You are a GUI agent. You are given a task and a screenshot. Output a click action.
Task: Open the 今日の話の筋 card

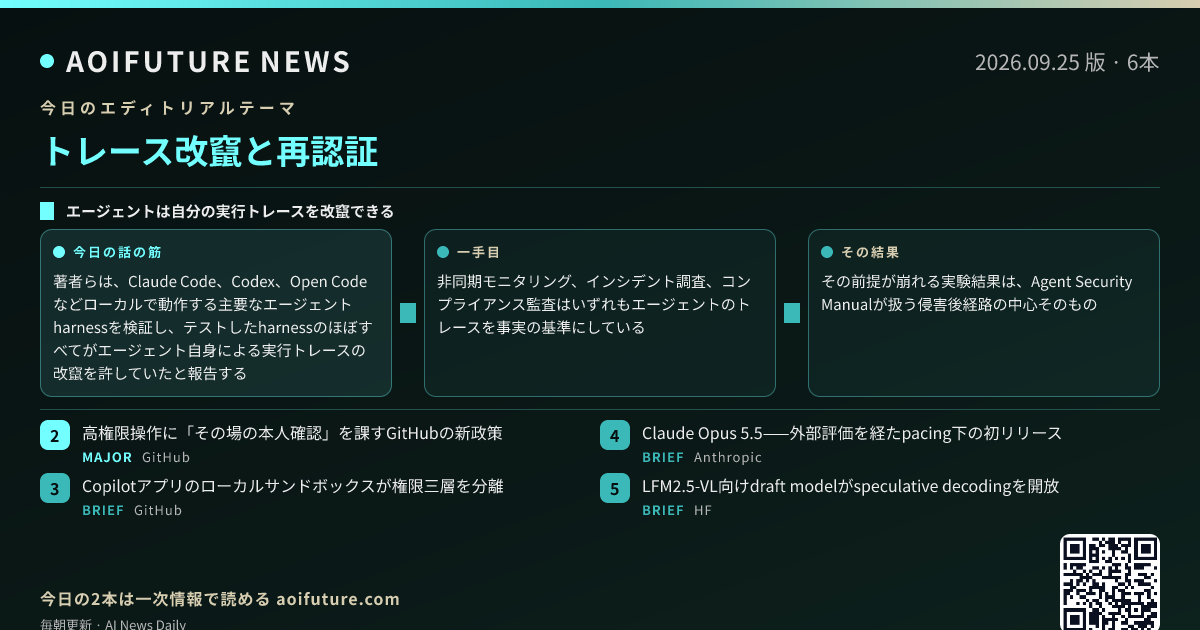point(216,313)
